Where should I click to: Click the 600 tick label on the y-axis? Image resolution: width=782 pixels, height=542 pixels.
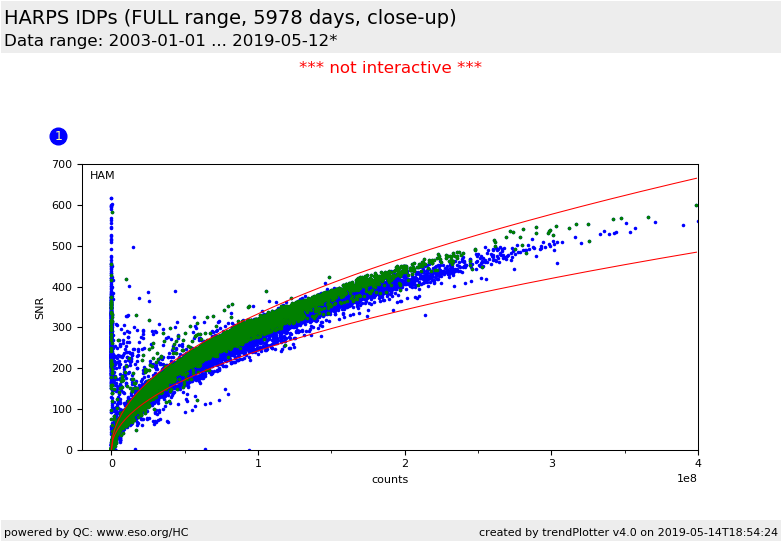pos(62,206)
